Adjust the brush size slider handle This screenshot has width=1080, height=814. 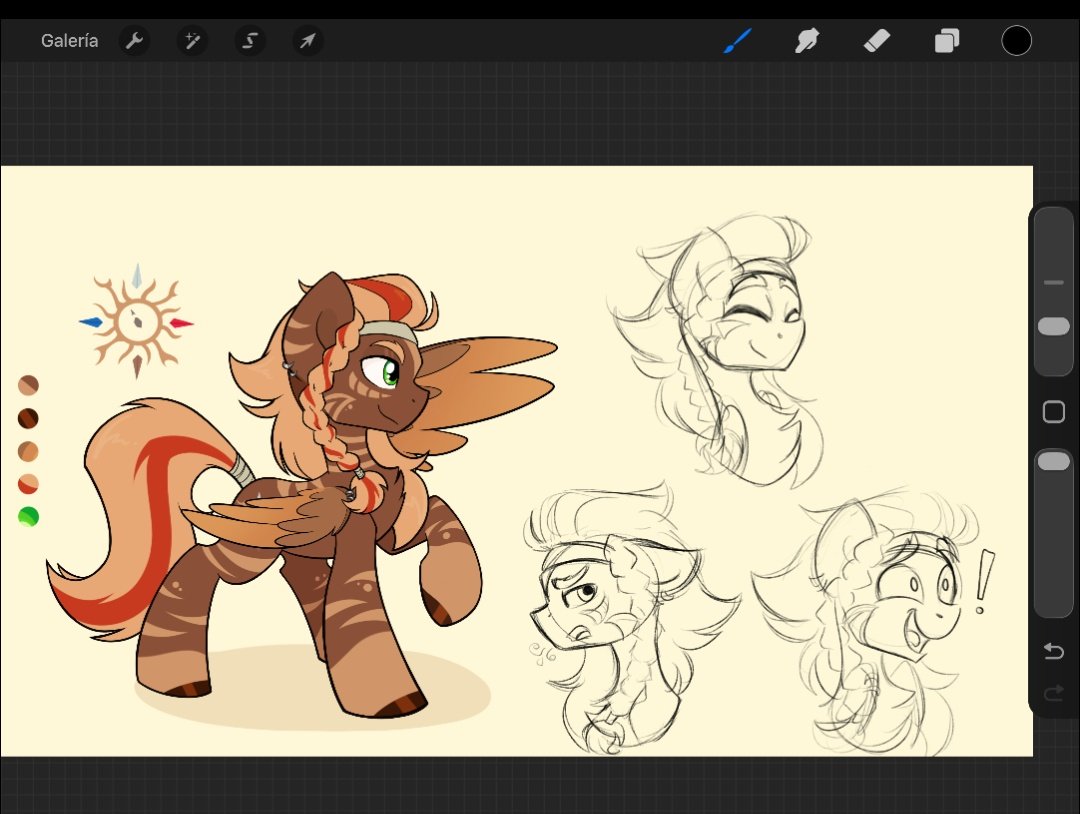(1053, 326)
